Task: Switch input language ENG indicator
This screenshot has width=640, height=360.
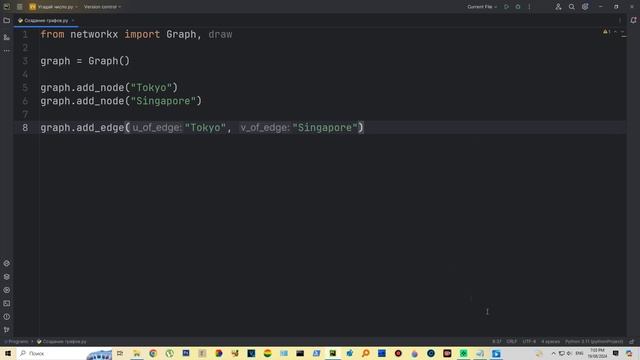Action: click(579, 353)
